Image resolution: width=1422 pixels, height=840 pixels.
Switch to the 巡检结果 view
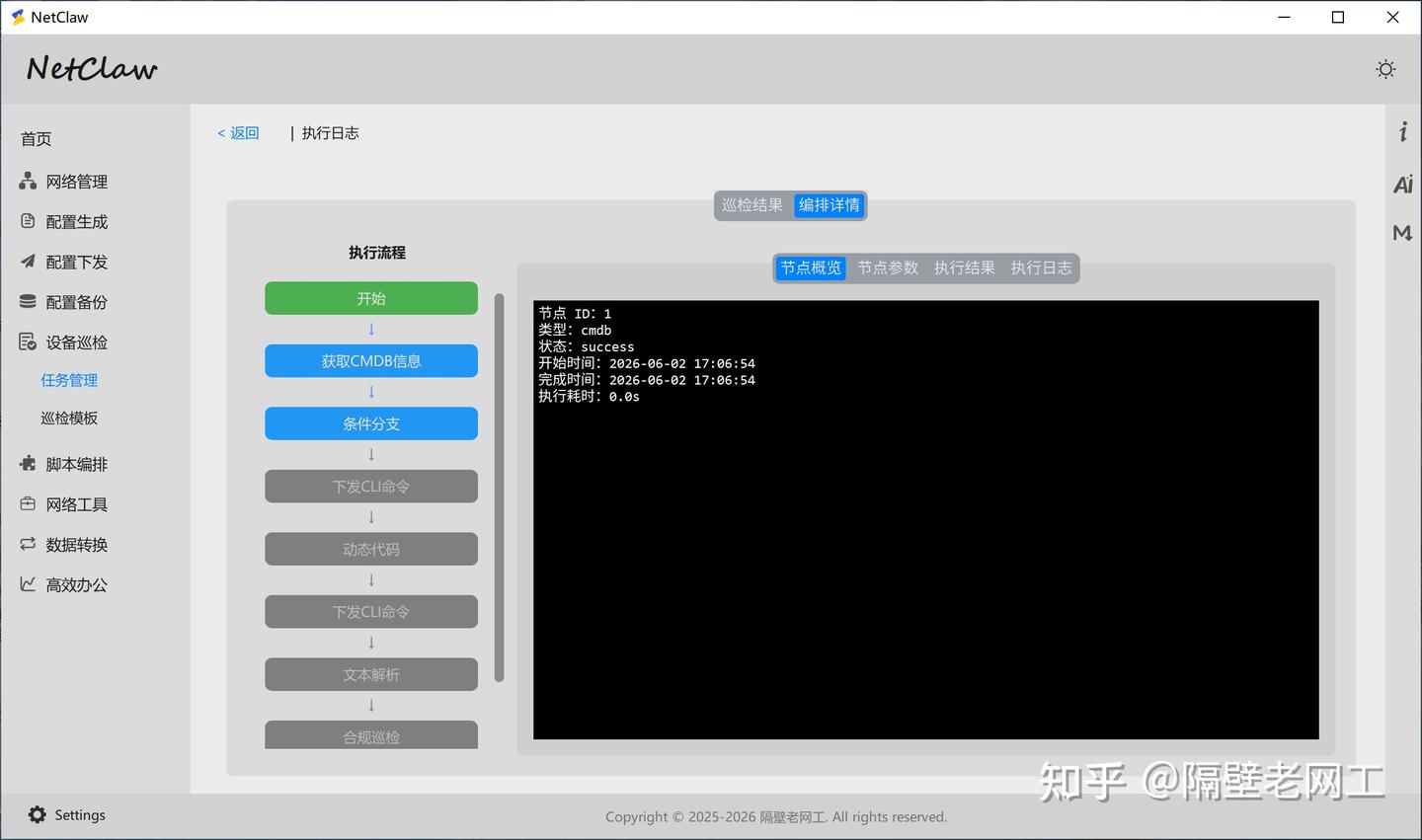[x=752, y=205]
